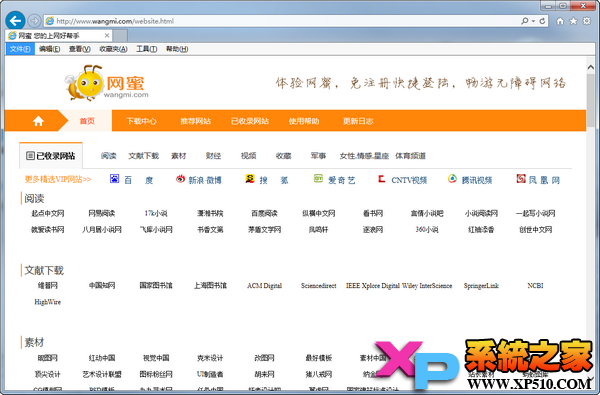Open 使用帮助 in navigation bar
The height and width of the screenshot is (395, 600).
(304, 121)
